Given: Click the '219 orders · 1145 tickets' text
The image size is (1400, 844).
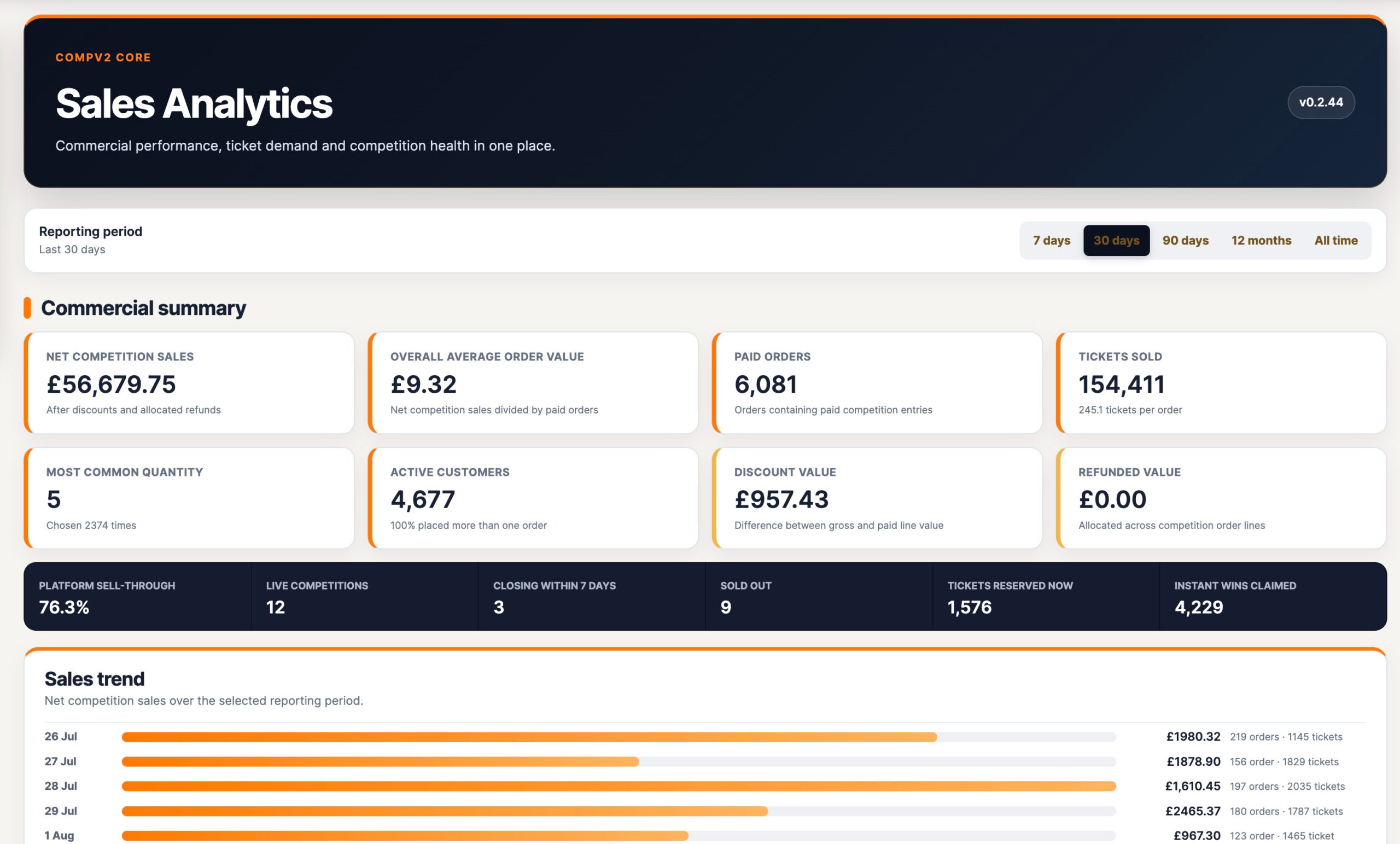Looking at the screenshot, I should pos(1286,737).
